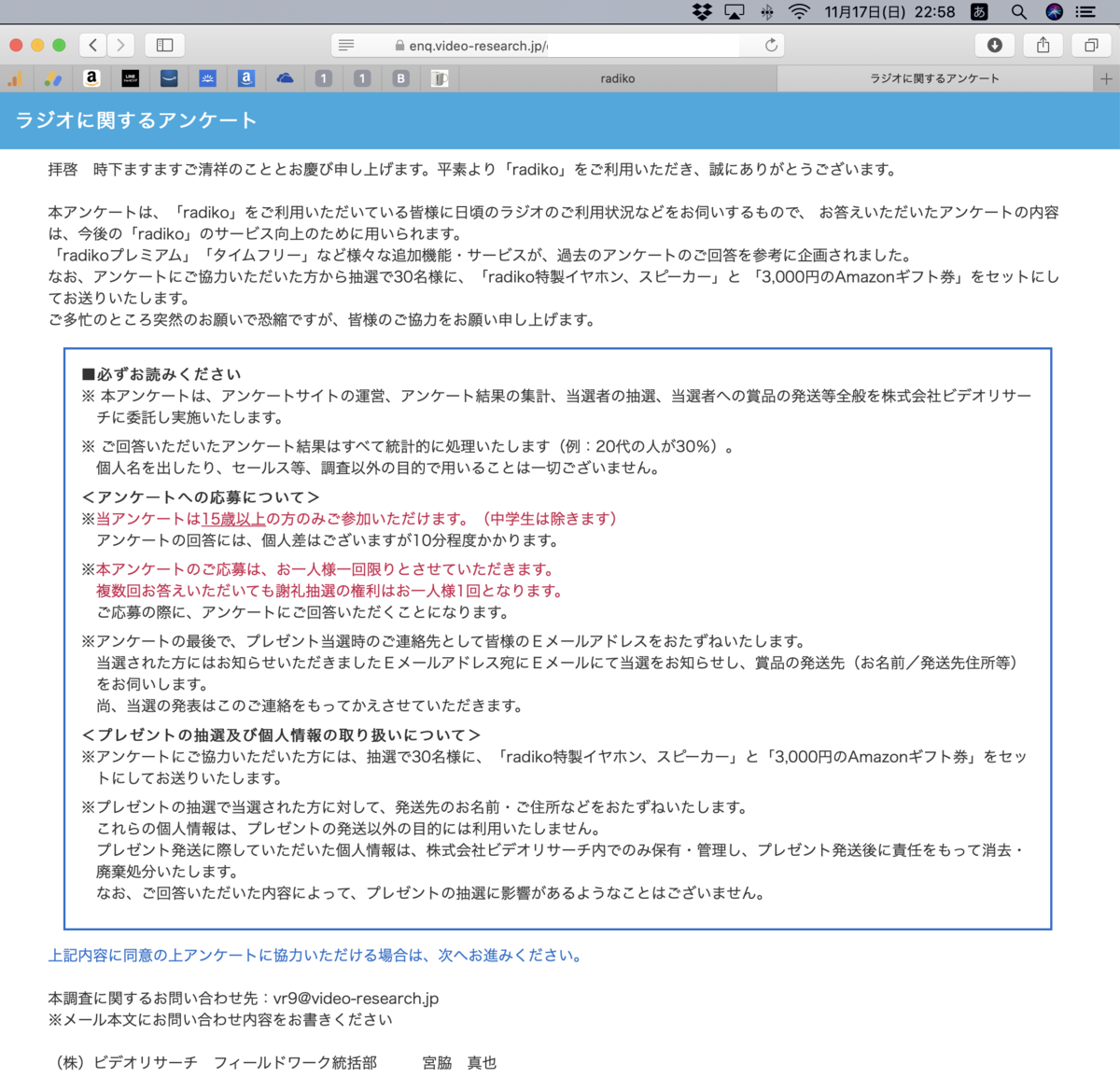The image size is (1120, 1077).
Task: Click the line ご多忙のところ突然のお願いで恐縮ですが
Action: pos(322,319)
